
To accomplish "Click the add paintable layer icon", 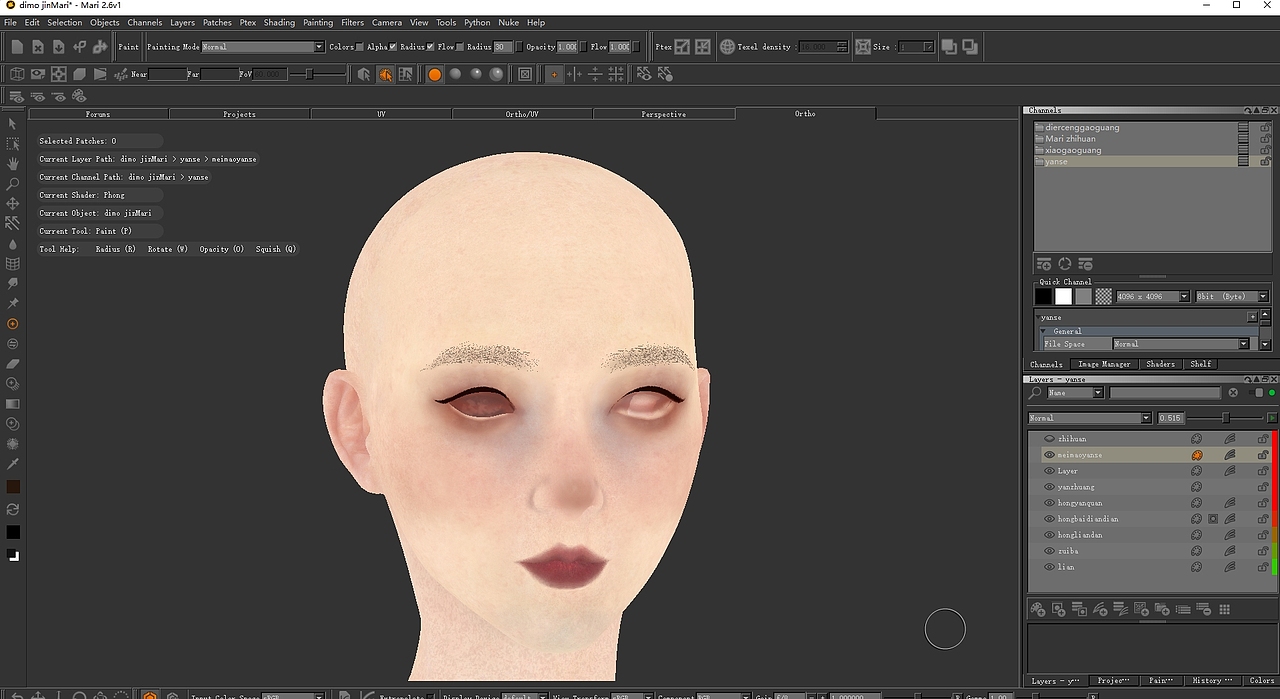I will point(1038,609).
